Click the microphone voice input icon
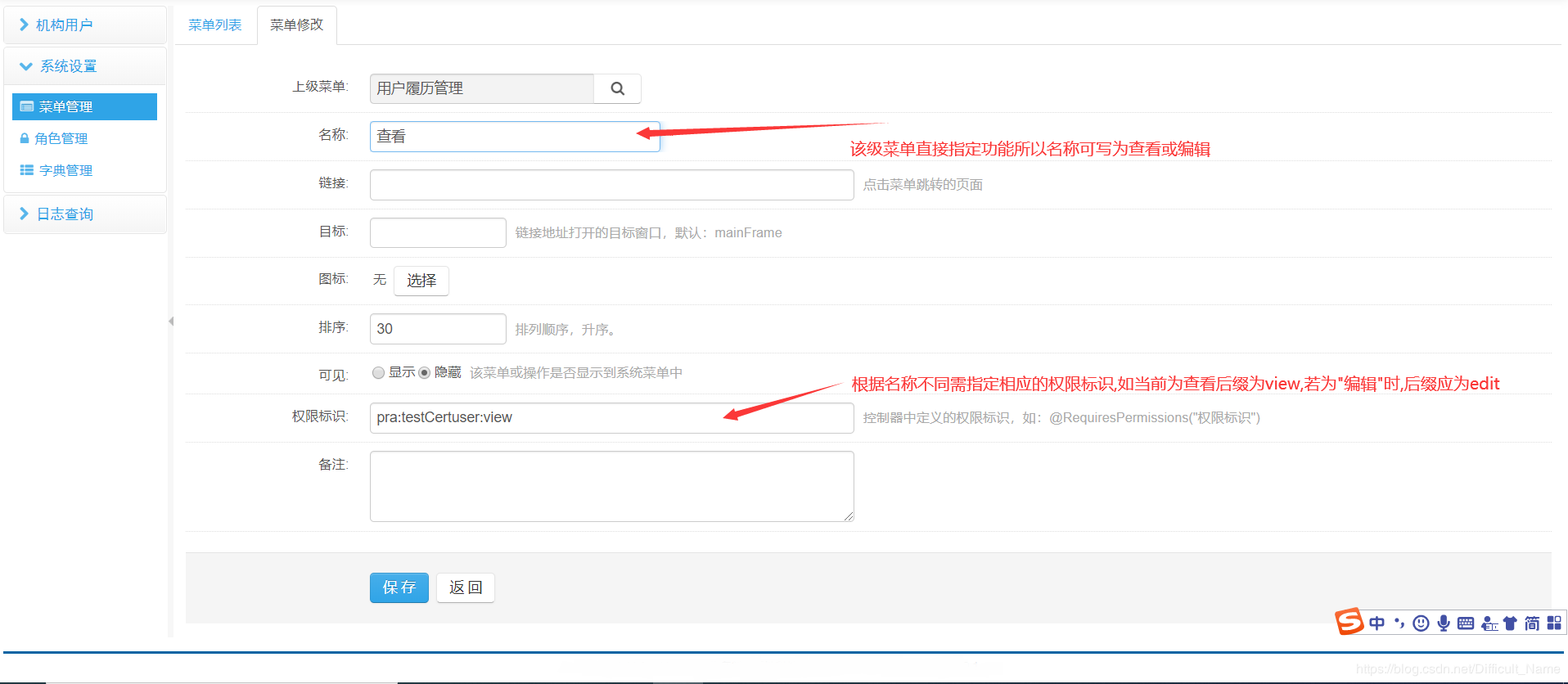Screen dimensions: 1568x684 (1444, 623)
